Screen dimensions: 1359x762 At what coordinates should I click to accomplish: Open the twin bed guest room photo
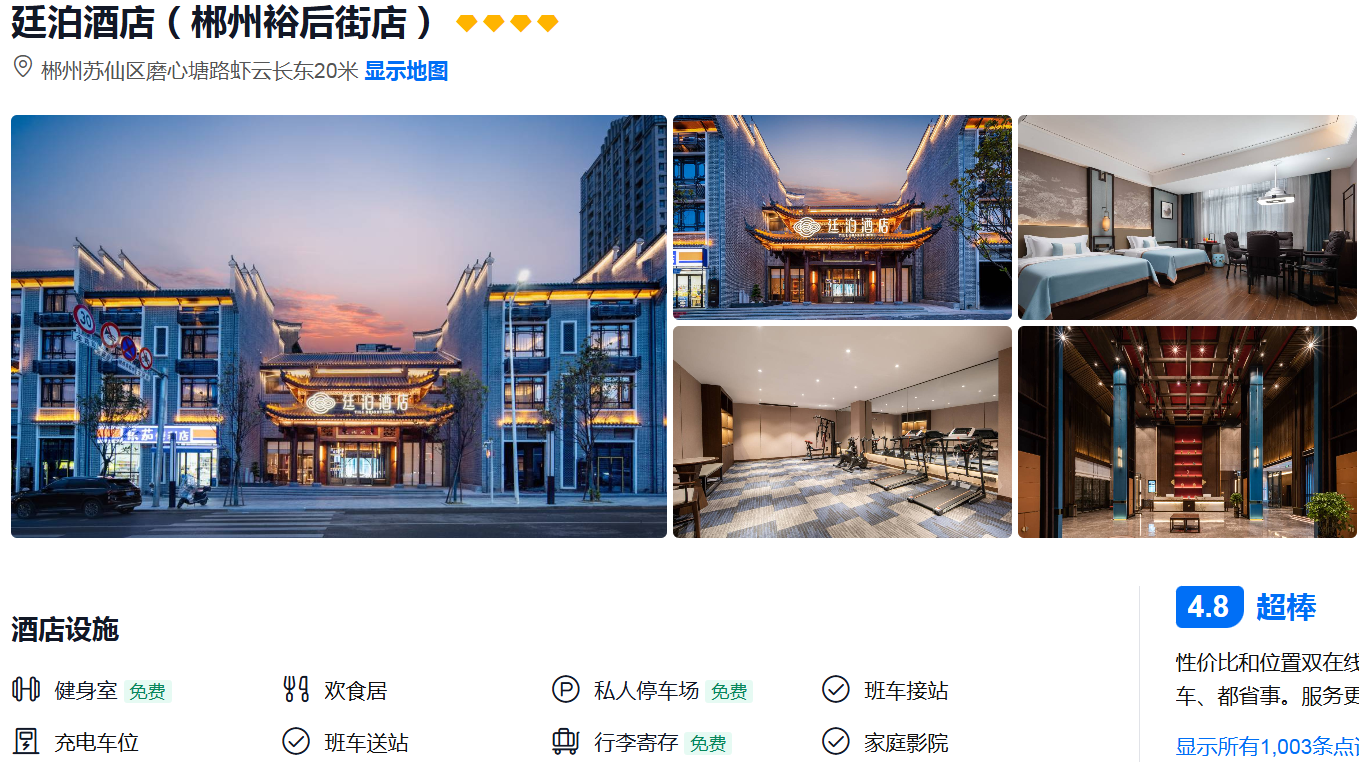tap(1187, 217)
